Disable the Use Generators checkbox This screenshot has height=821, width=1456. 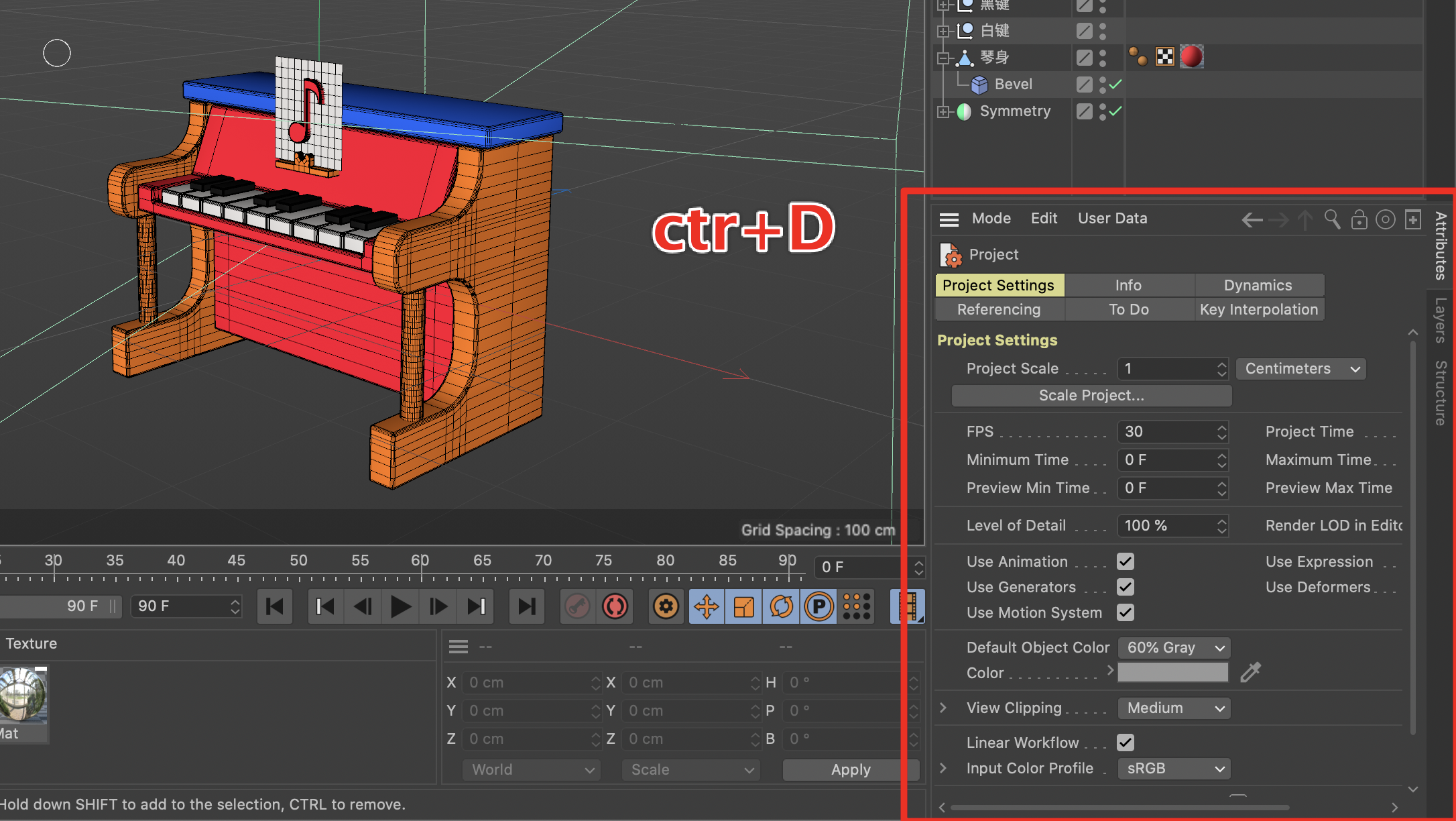pos(1126,587)
